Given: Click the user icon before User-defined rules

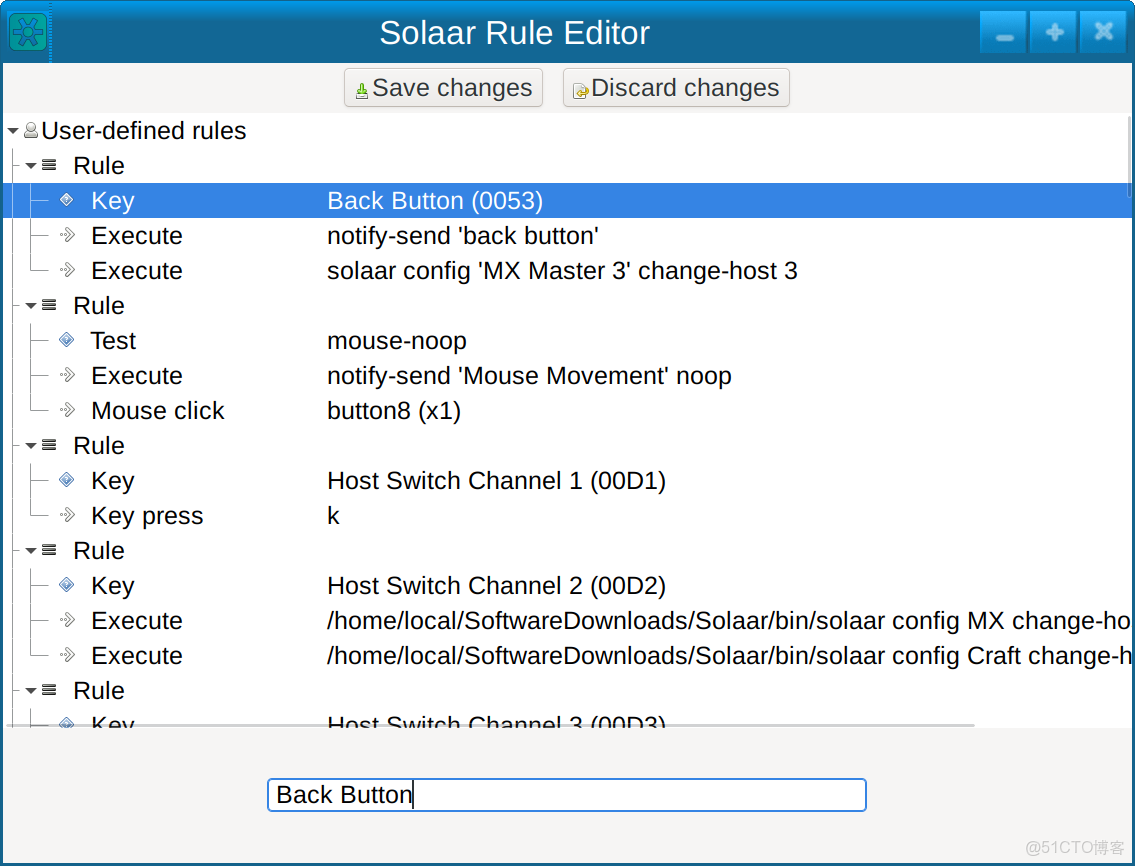Looking at the screenshot, I should point(31,130).
